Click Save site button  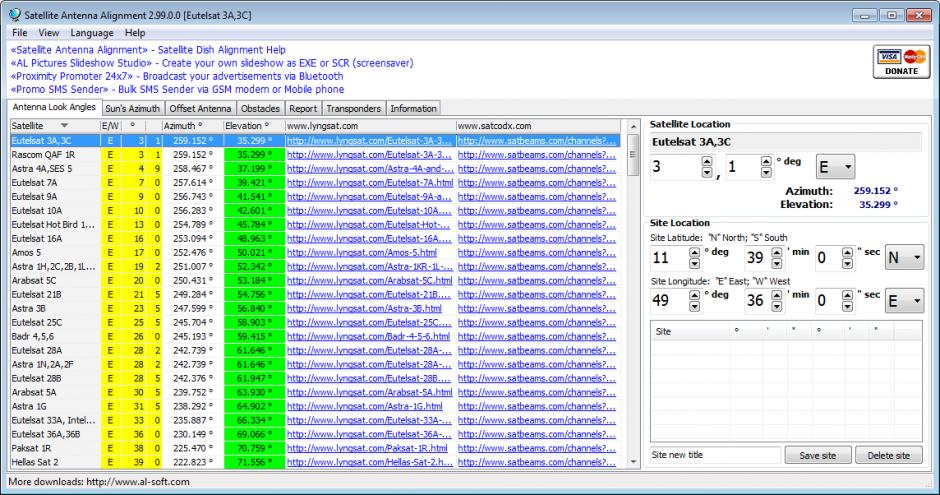click(818, 455)
